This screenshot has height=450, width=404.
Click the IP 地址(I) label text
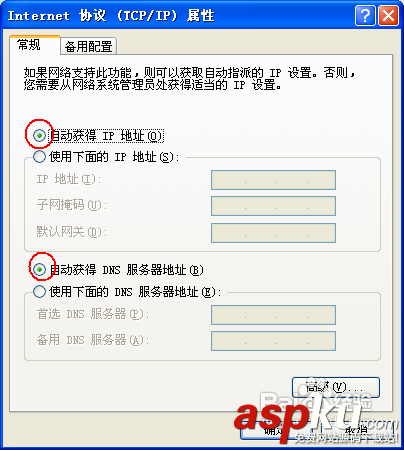(x=69, y=179)
